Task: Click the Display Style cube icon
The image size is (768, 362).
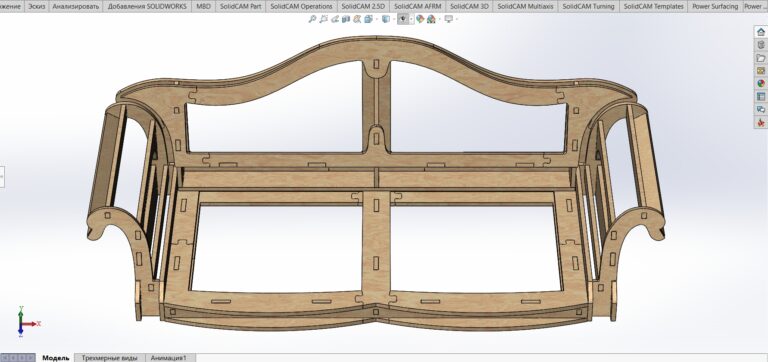Action: pyautogui.click(x=386, y=19)
